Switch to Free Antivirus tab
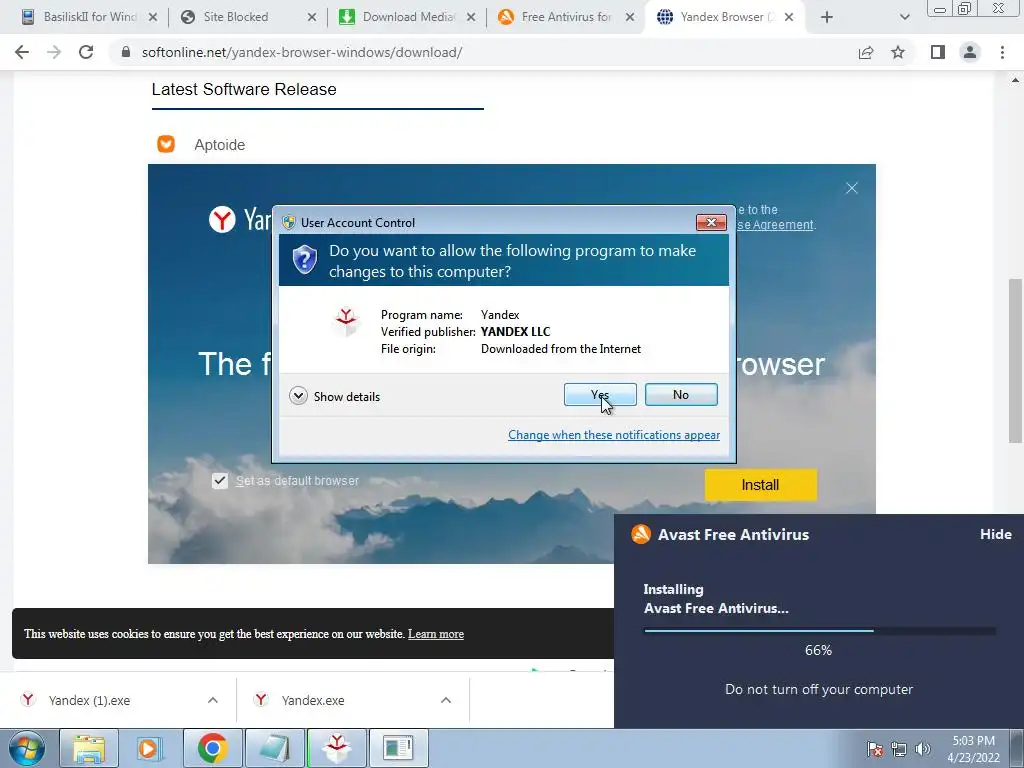 tap(566, 17)
